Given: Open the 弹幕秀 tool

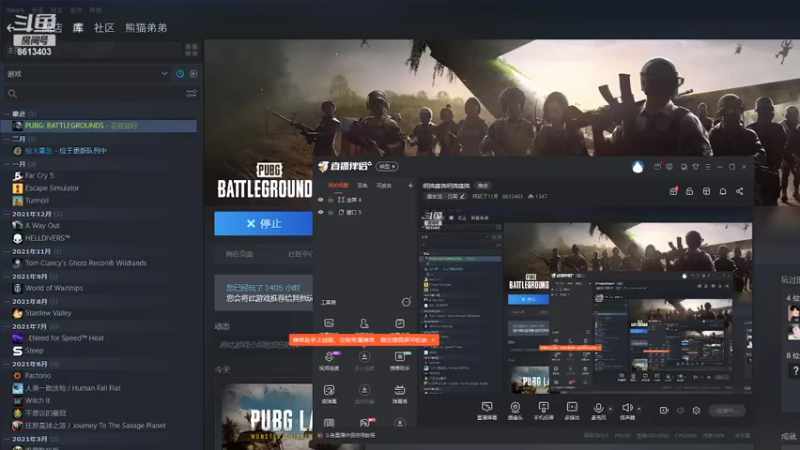Looking at the screenshot, I should pyautogui.click(x=399, y=394).
